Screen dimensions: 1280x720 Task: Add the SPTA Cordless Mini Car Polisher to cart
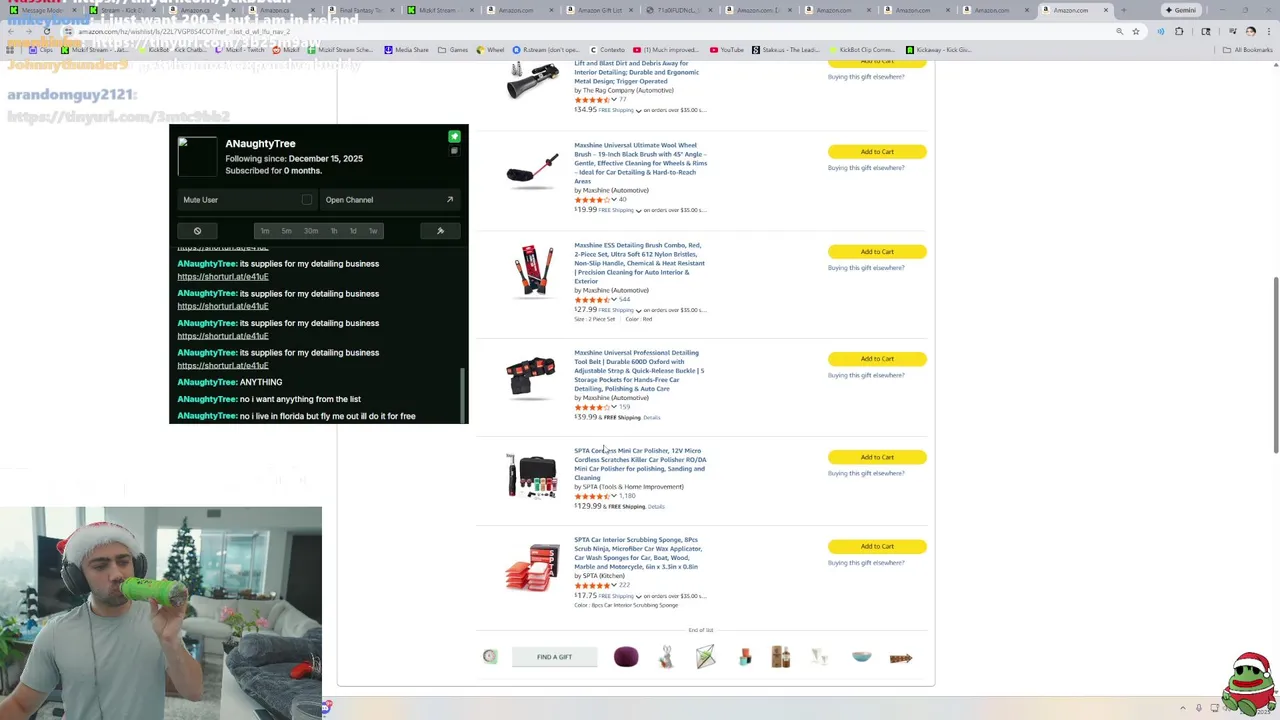click(x=877, y=457)
